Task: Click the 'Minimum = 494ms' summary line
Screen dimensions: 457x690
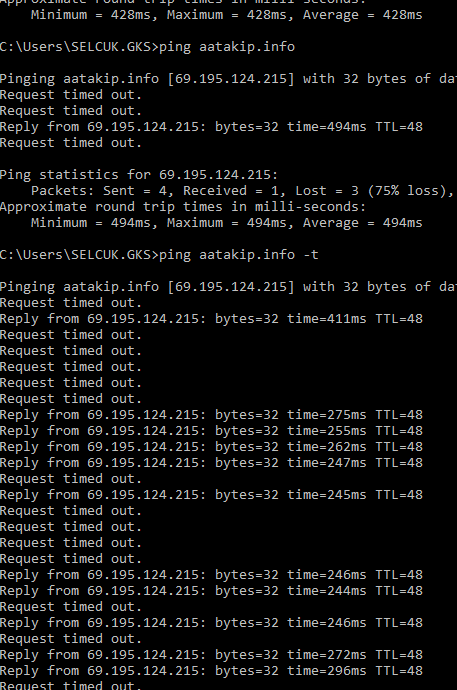Action: pos(227,223)
